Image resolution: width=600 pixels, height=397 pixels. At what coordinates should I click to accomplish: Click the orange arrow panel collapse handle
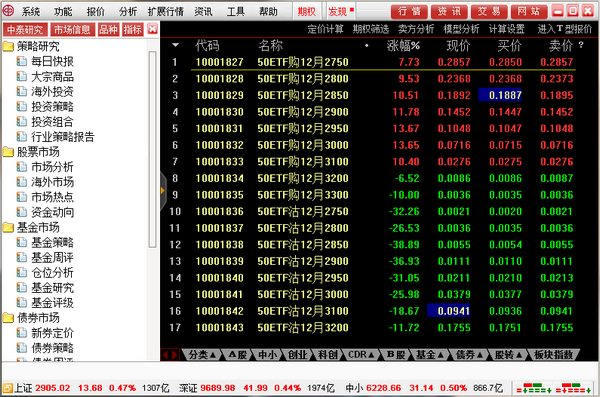click(163, 190)
